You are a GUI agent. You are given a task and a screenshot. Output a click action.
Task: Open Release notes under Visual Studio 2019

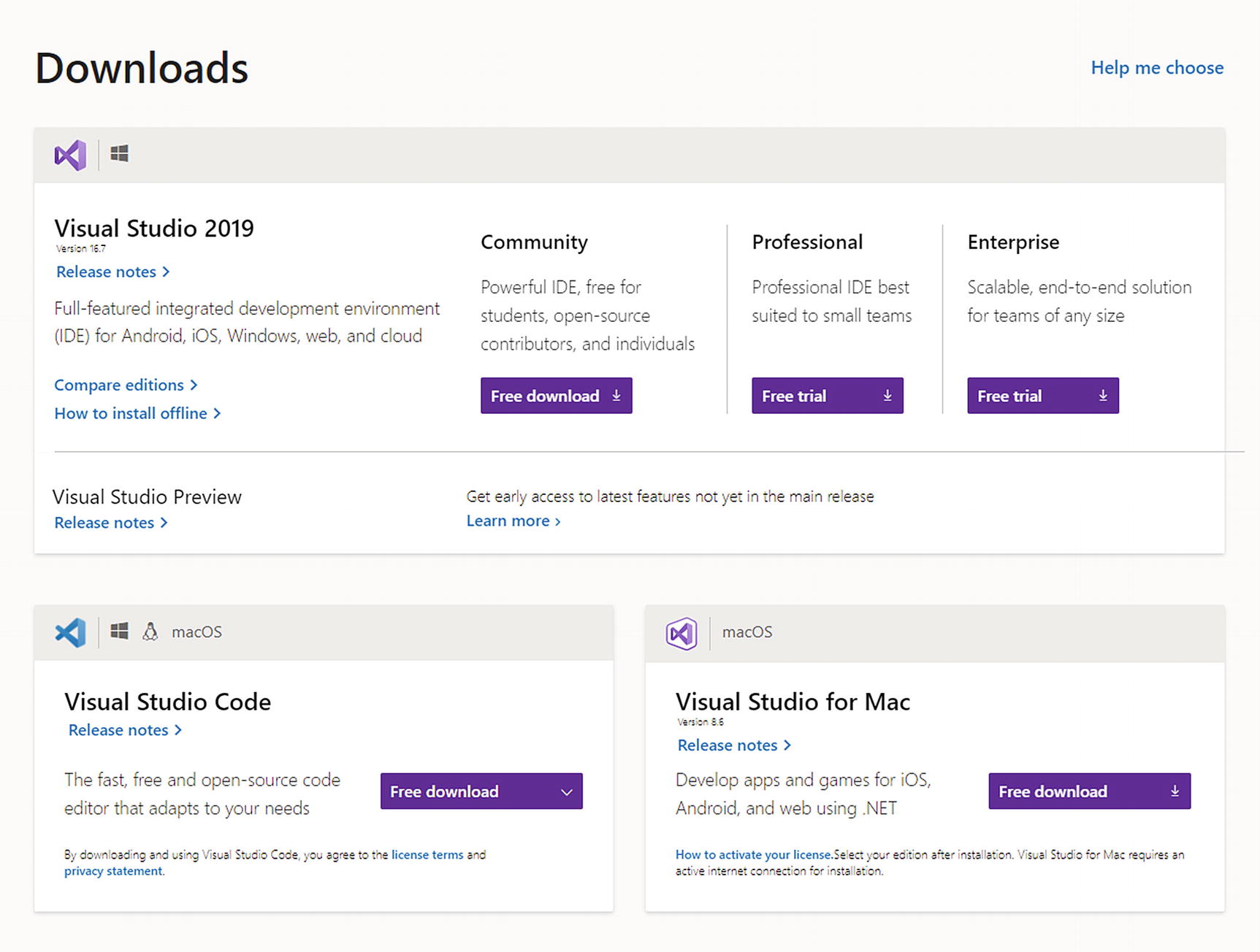(113, 272)
